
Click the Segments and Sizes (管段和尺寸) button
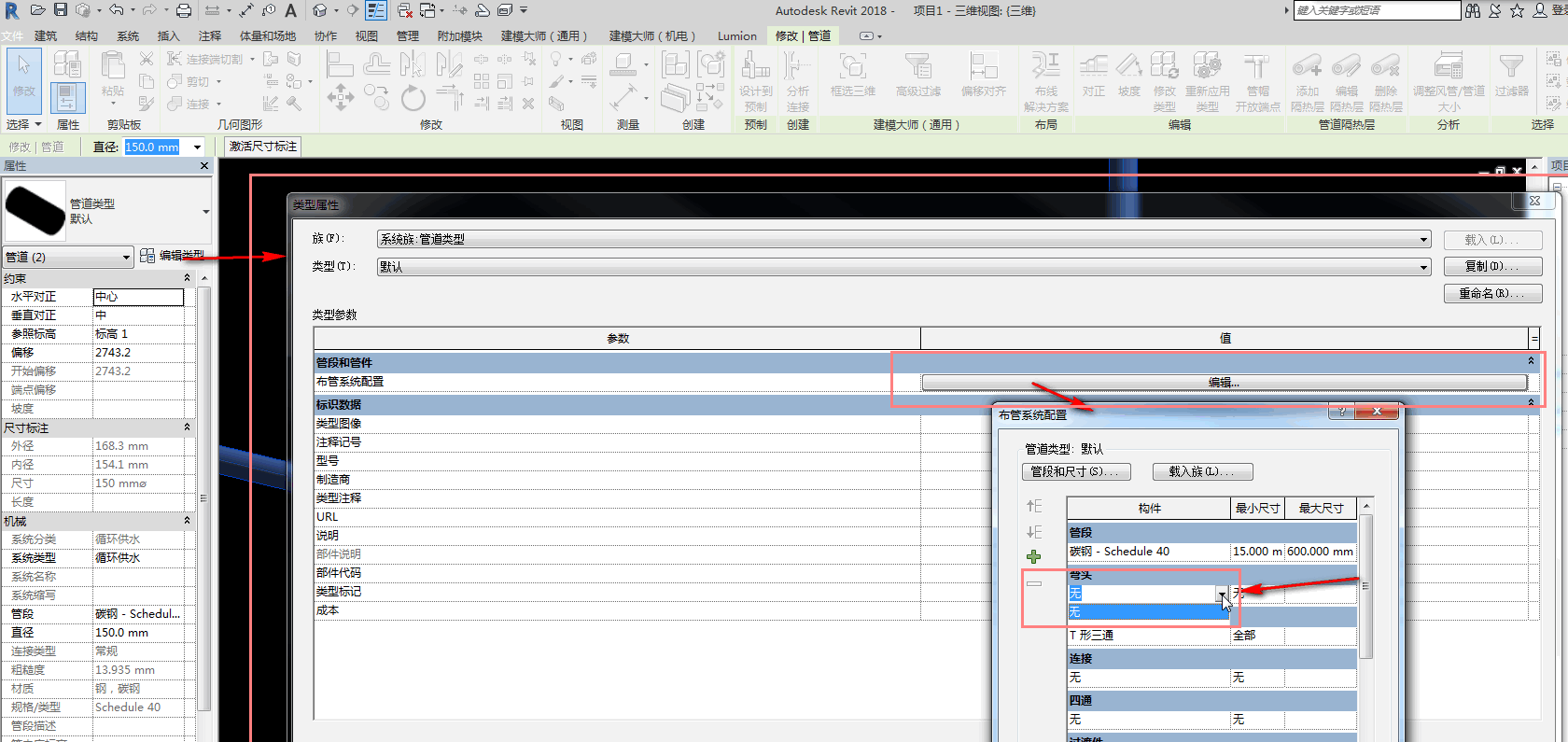pos(1076,471)
